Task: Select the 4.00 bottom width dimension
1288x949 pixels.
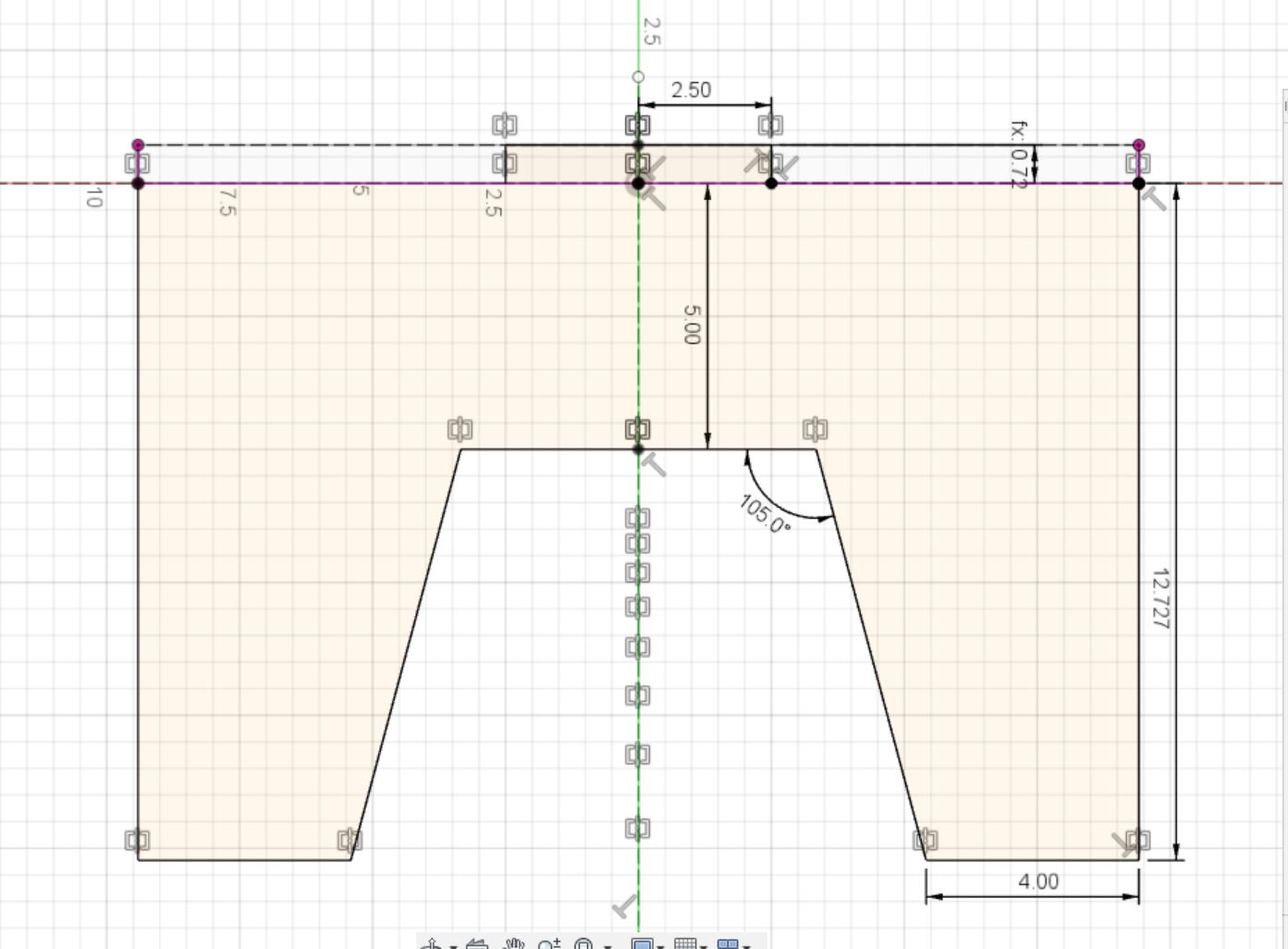Action: point(1038,881)
